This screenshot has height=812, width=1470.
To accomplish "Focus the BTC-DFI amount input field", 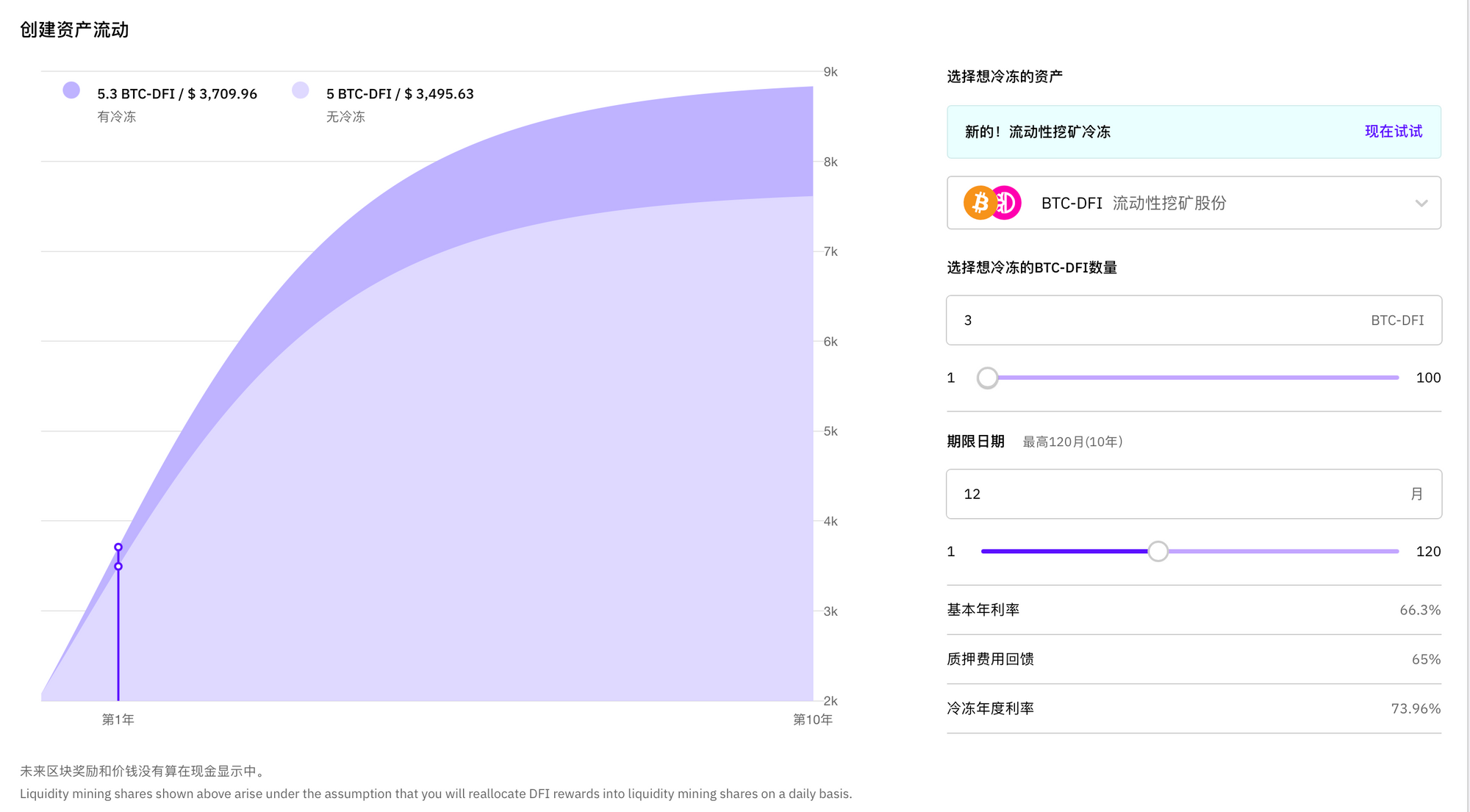I will tap(1161, 320).
